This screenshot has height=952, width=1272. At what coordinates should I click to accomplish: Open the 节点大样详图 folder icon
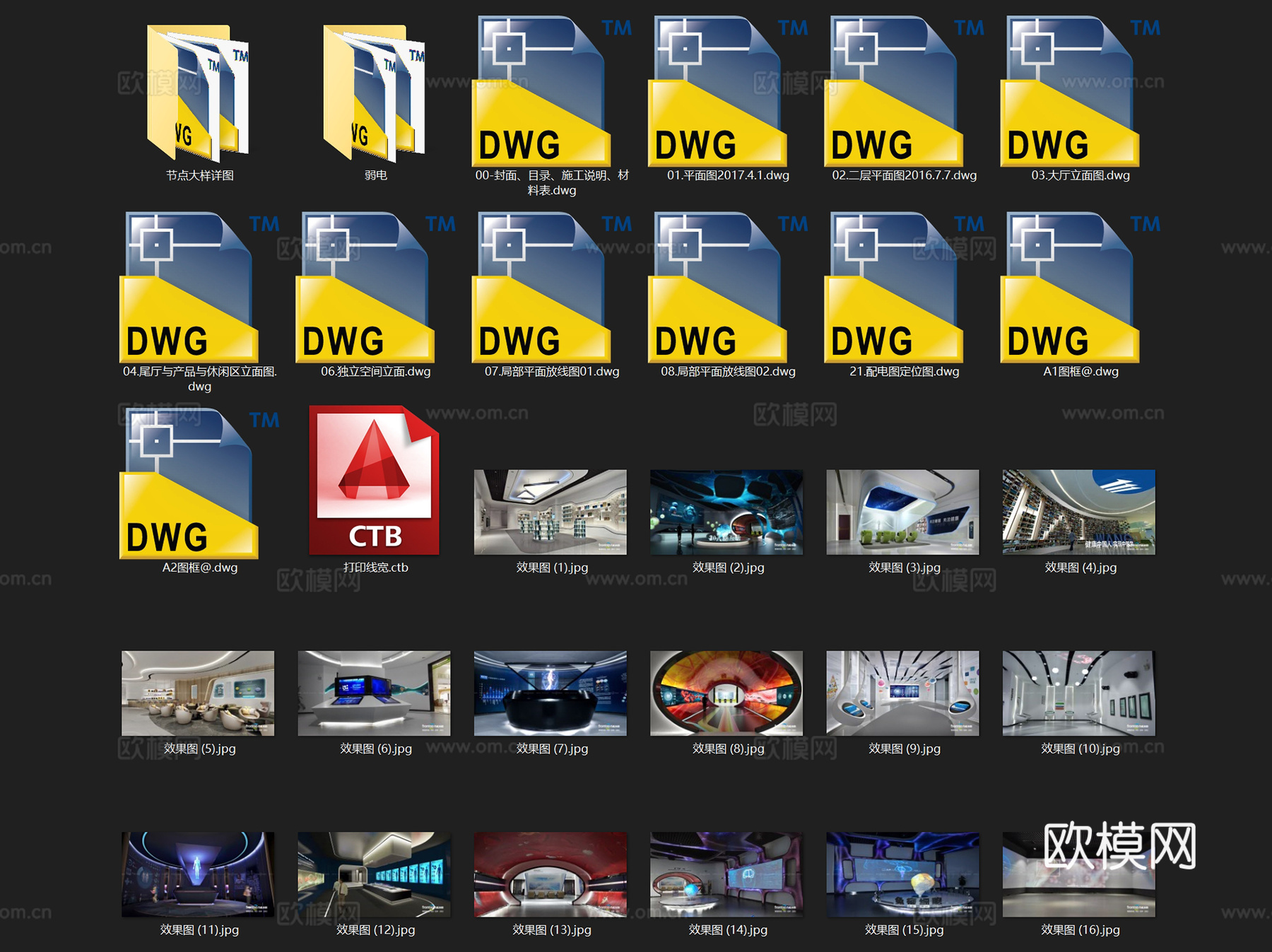pos(199,93)
